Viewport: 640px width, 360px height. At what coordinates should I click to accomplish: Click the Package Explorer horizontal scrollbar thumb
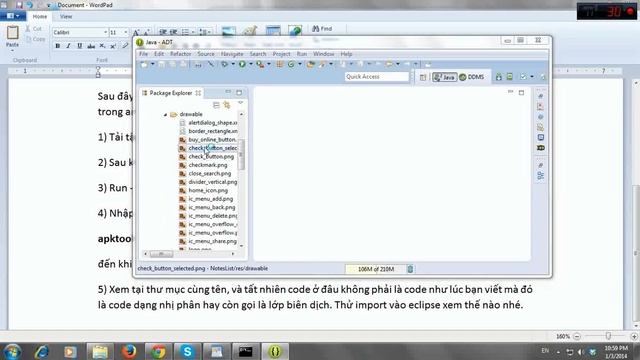(161, 254)
